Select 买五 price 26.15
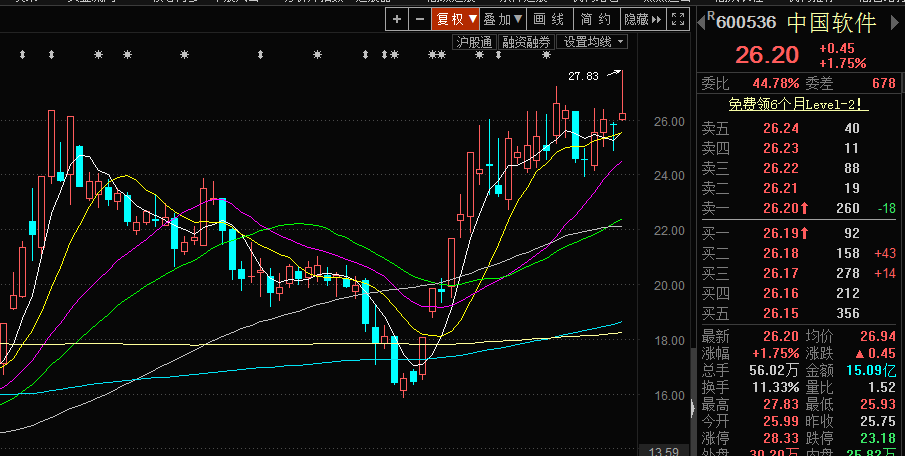Screen dimensions: 905x456 tap(781, 313)
